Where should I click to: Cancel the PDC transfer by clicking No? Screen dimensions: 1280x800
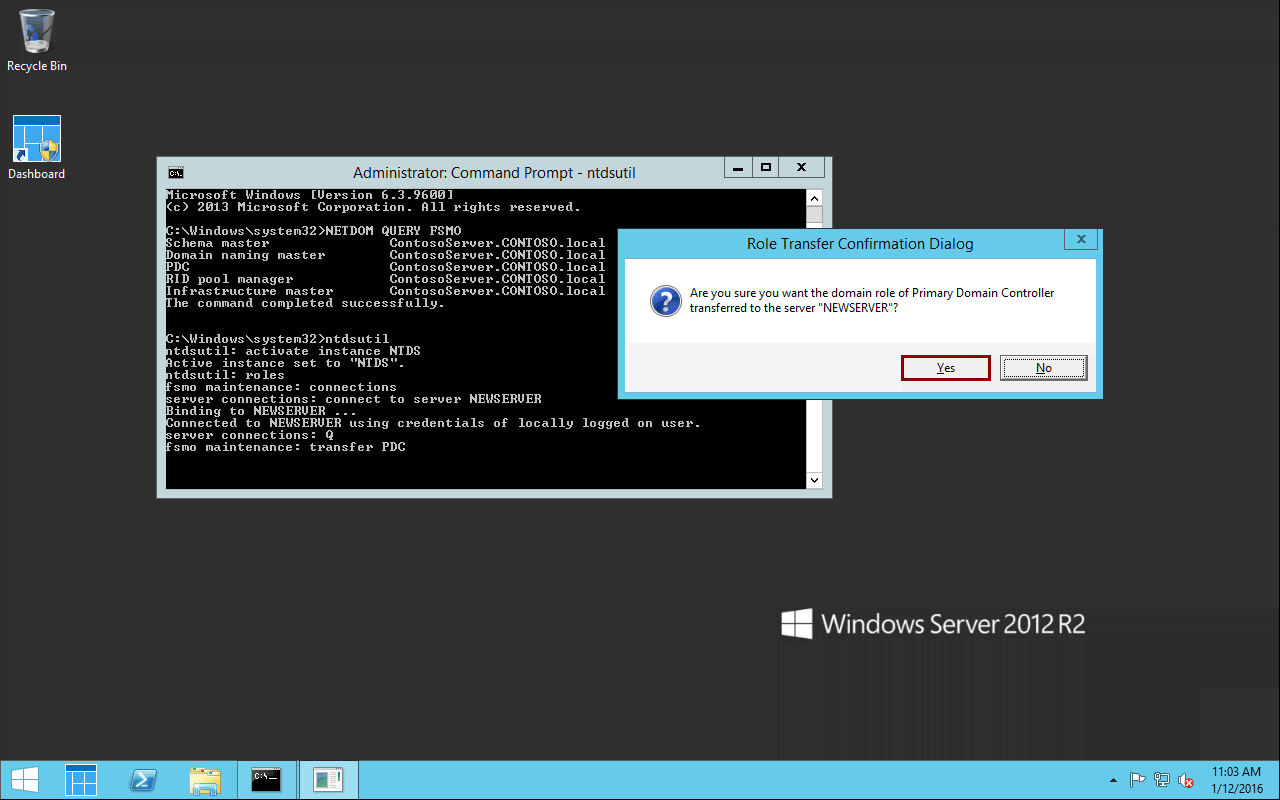pyautogui.click(x=1043, y=367)
